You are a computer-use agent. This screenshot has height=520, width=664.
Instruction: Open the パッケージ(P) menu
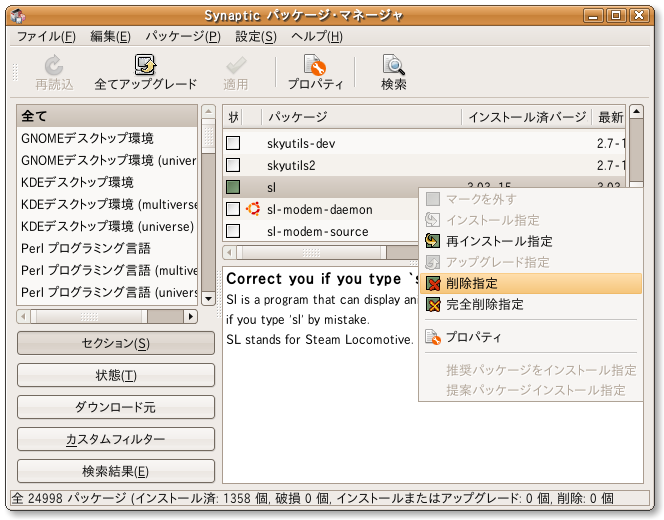[x=183, y=37]
